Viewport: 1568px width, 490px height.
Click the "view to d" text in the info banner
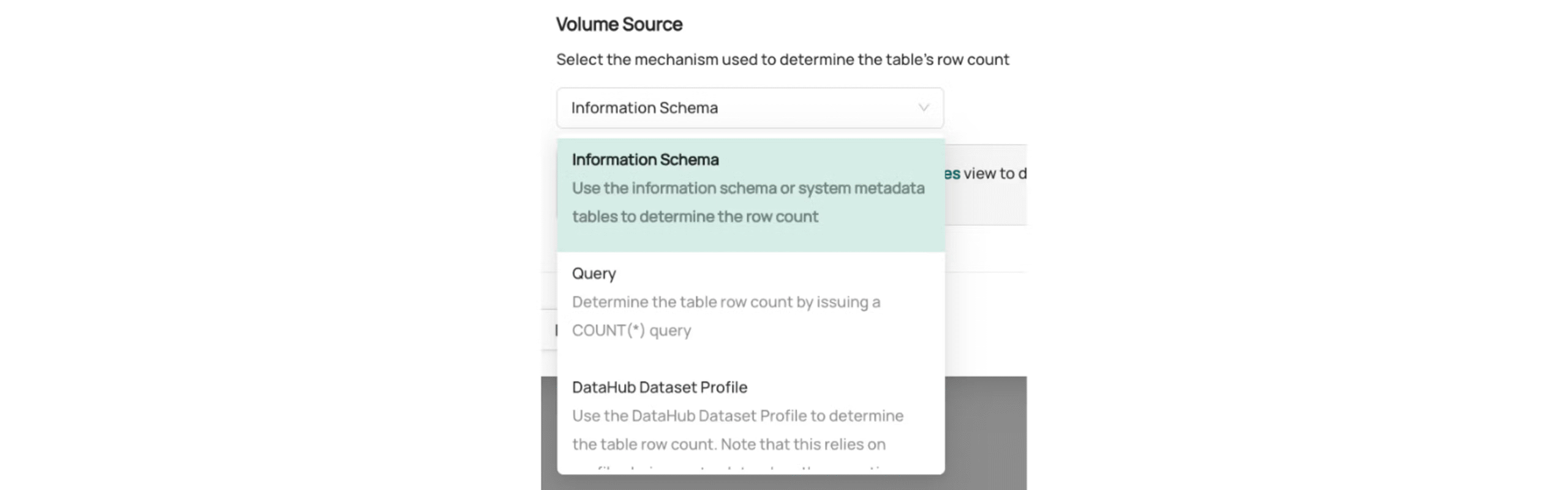(995, 174)
